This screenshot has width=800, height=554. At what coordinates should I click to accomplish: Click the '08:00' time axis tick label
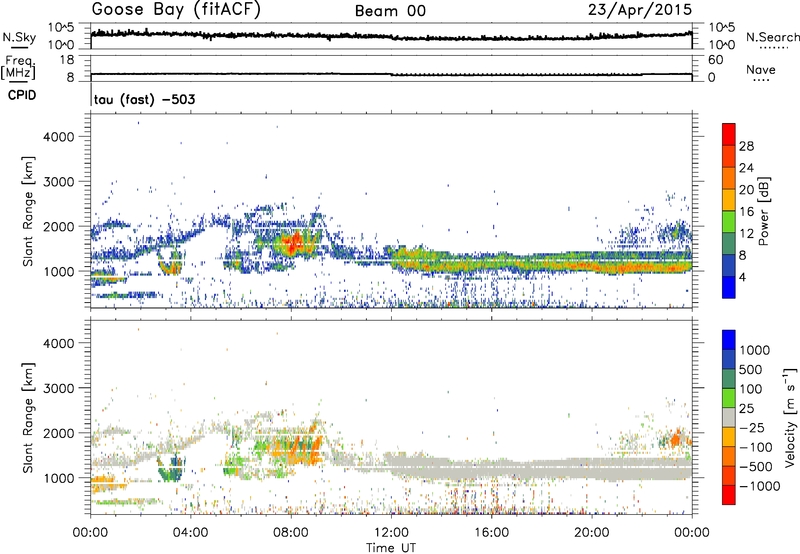click(x=291, y=533)
